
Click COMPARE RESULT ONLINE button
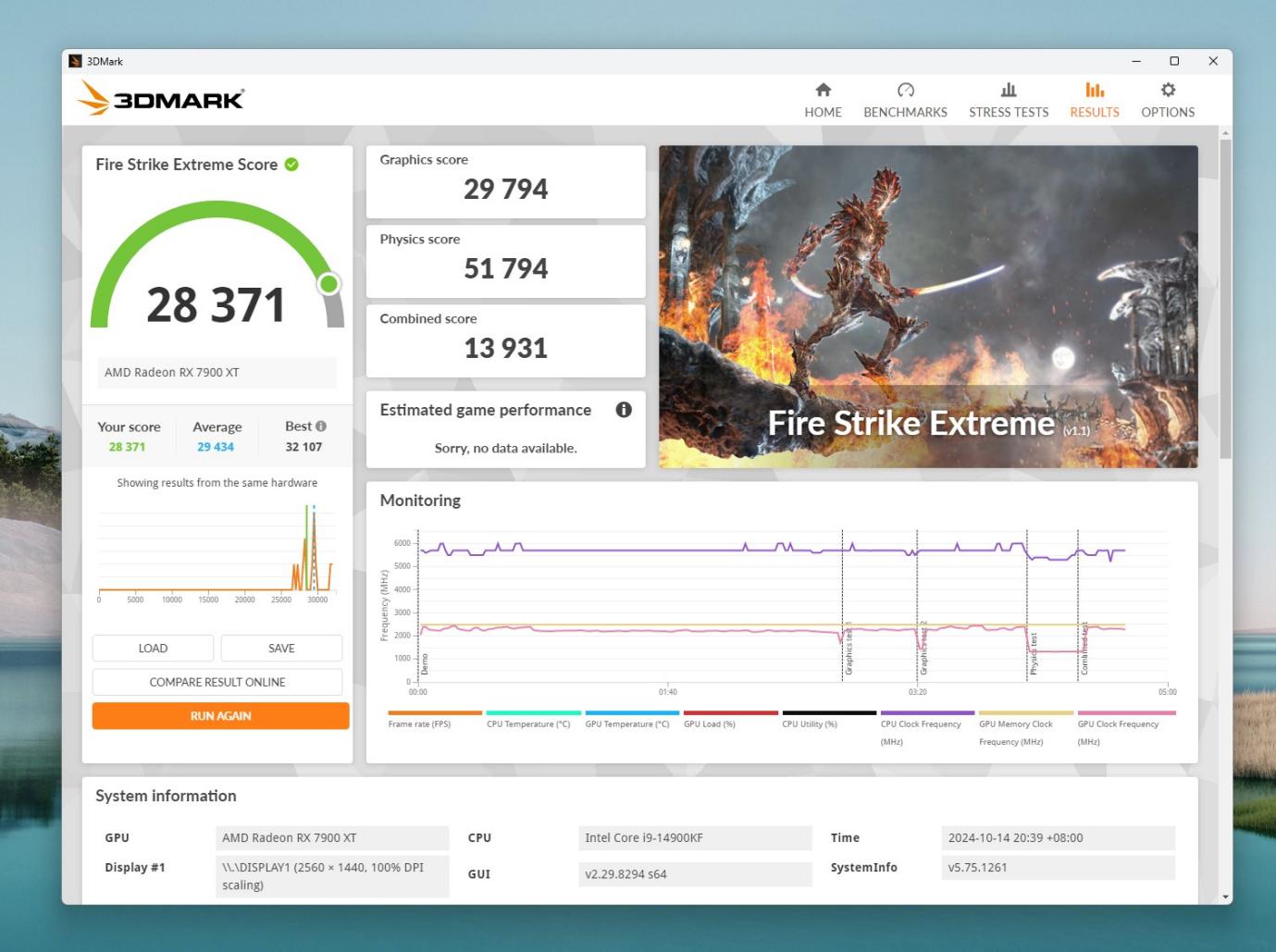[217, 682]
